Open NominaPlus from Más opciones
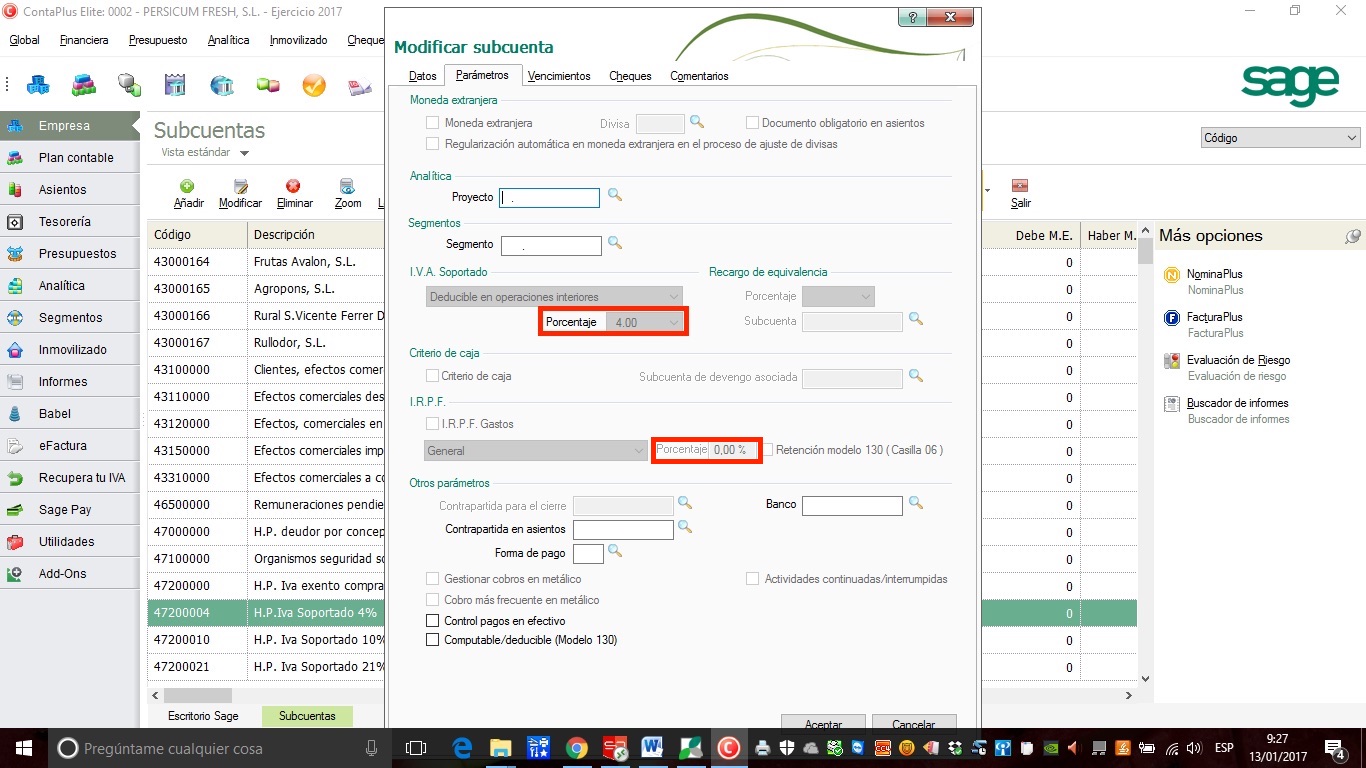The width and height of the screenshot is (1366, 768). pos(1214,274)
